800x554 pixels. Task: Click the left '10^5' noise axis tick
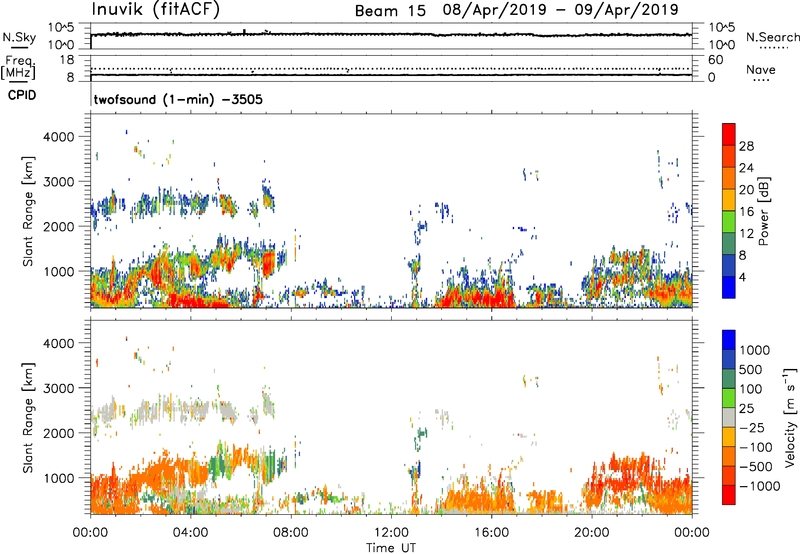click(x=61, y=27)
